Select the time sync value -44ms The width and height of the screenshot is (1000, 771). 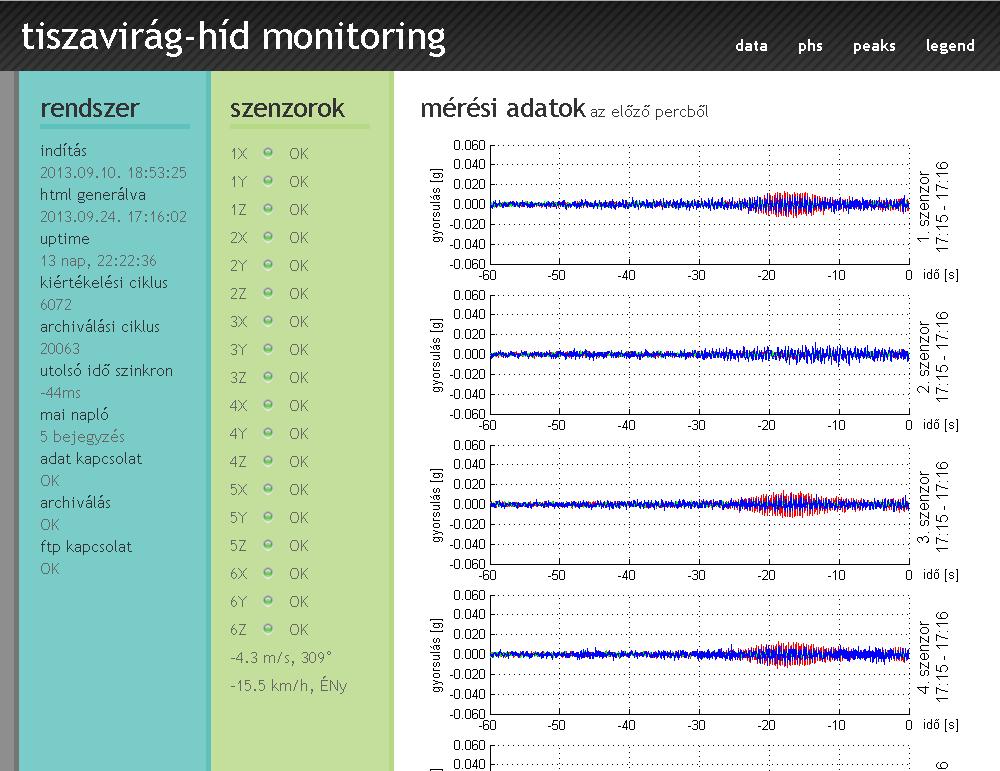(x=61, y=393)
